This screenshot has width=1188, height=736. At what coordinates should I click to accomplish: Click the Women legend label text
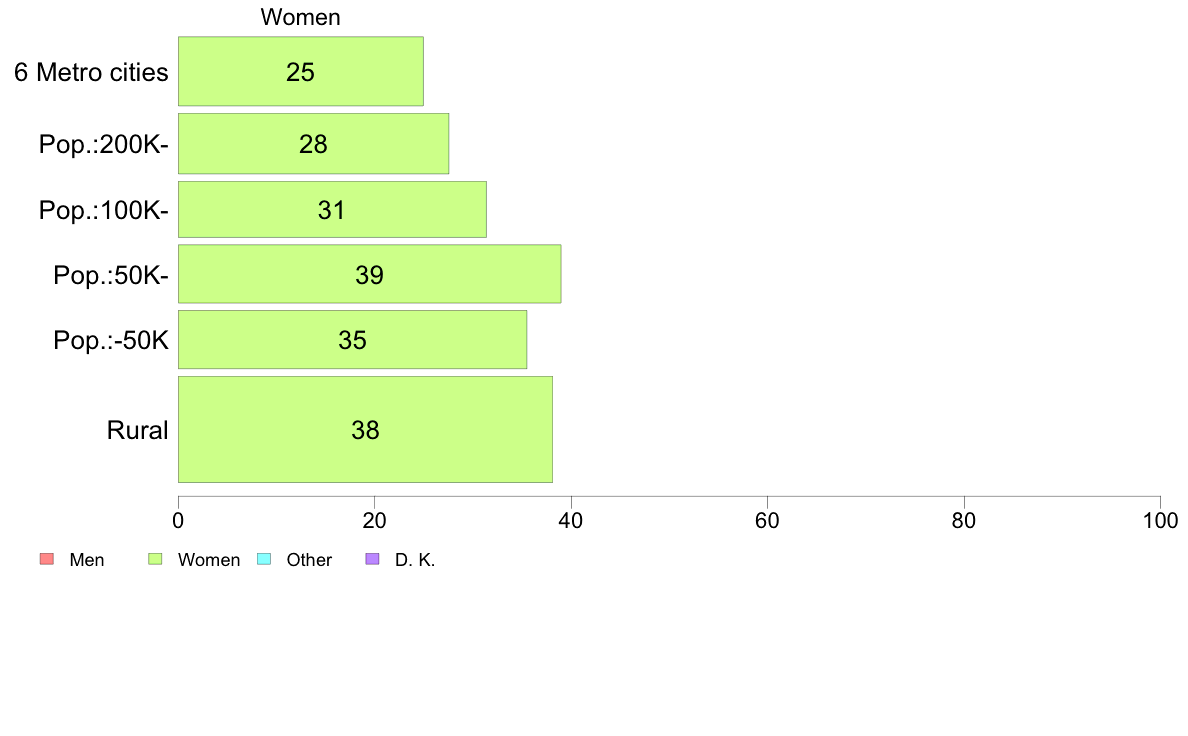pos(209,560)
